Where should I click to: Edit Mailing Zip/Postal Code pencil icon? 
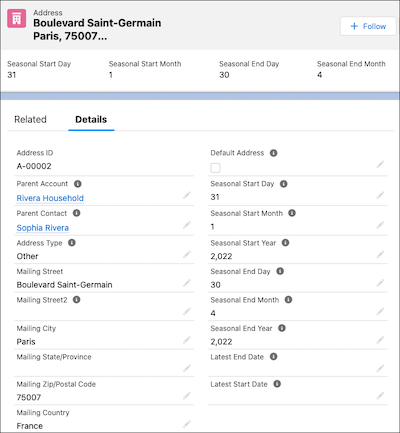tap(187, 396)
